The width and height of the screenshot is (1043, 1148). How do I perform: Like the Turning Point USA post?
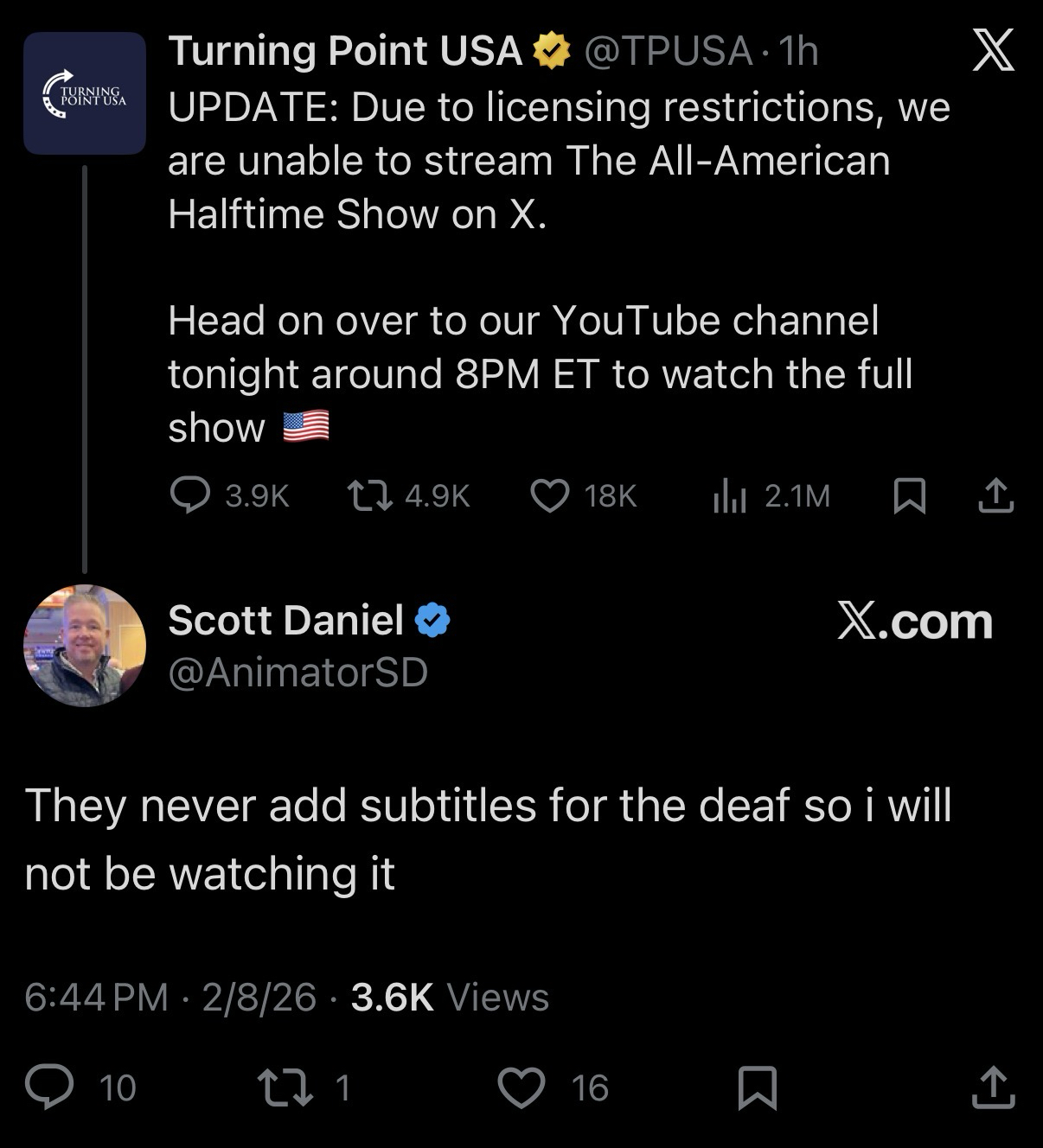pos(549,495)
